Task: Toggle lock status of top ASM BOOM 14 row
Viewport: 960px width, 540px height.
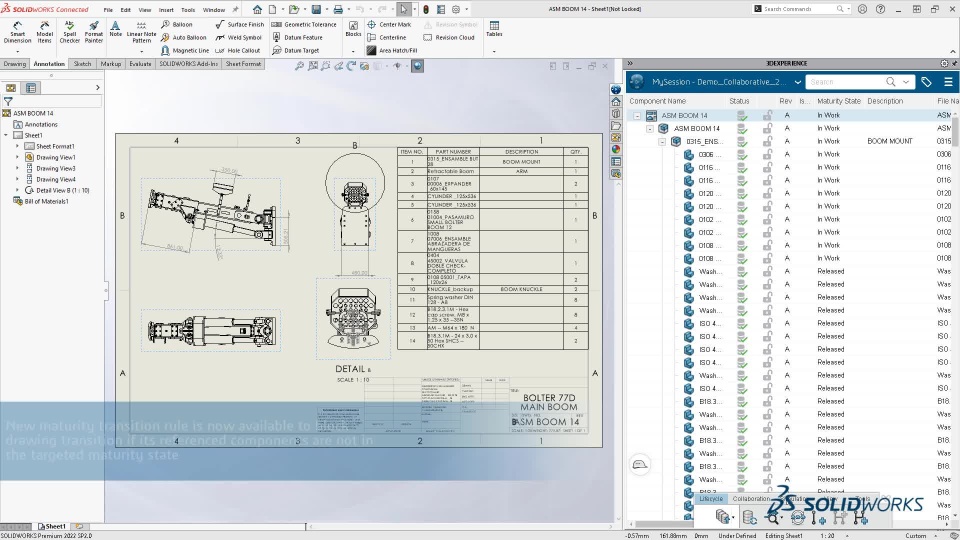Action: [x=767, y=115]
